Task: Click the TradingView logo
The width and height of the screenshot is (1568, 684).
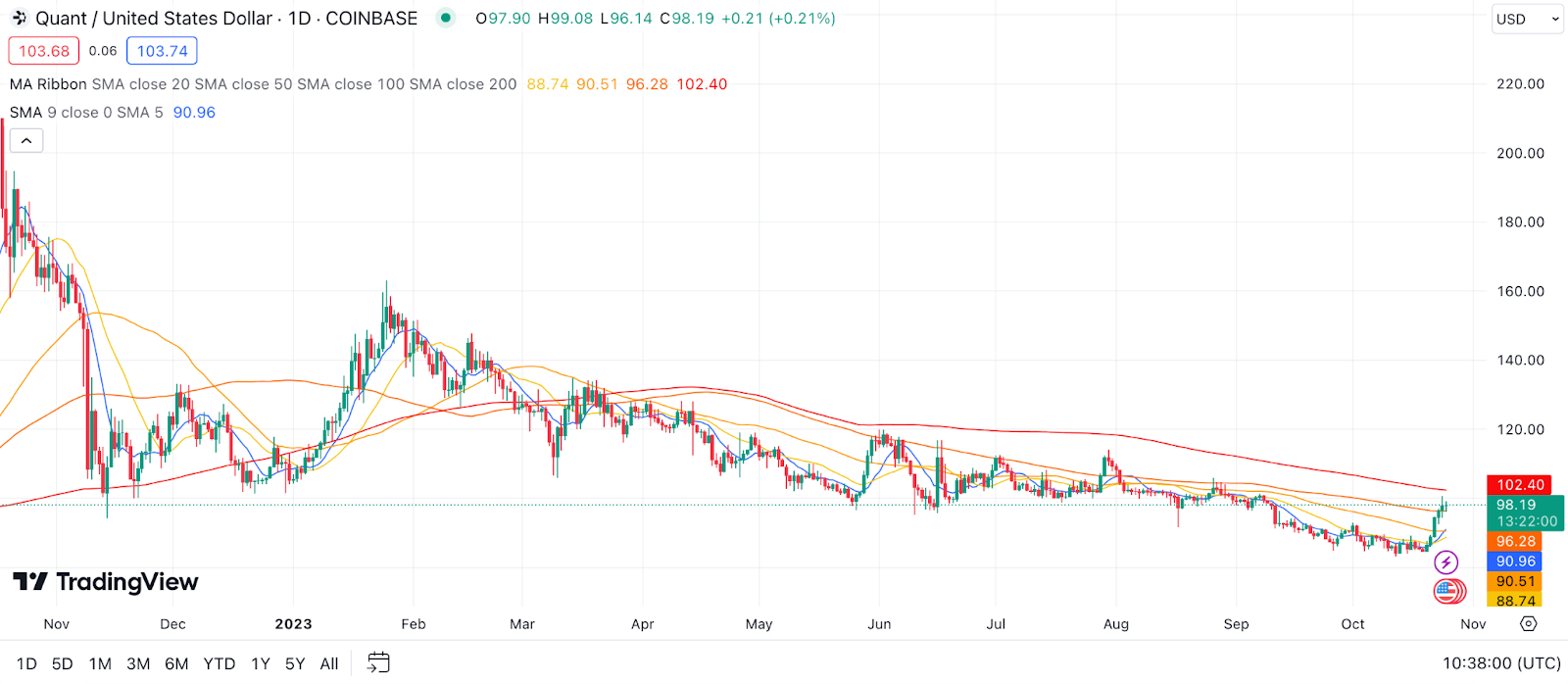Action: [x=105, y=582]
